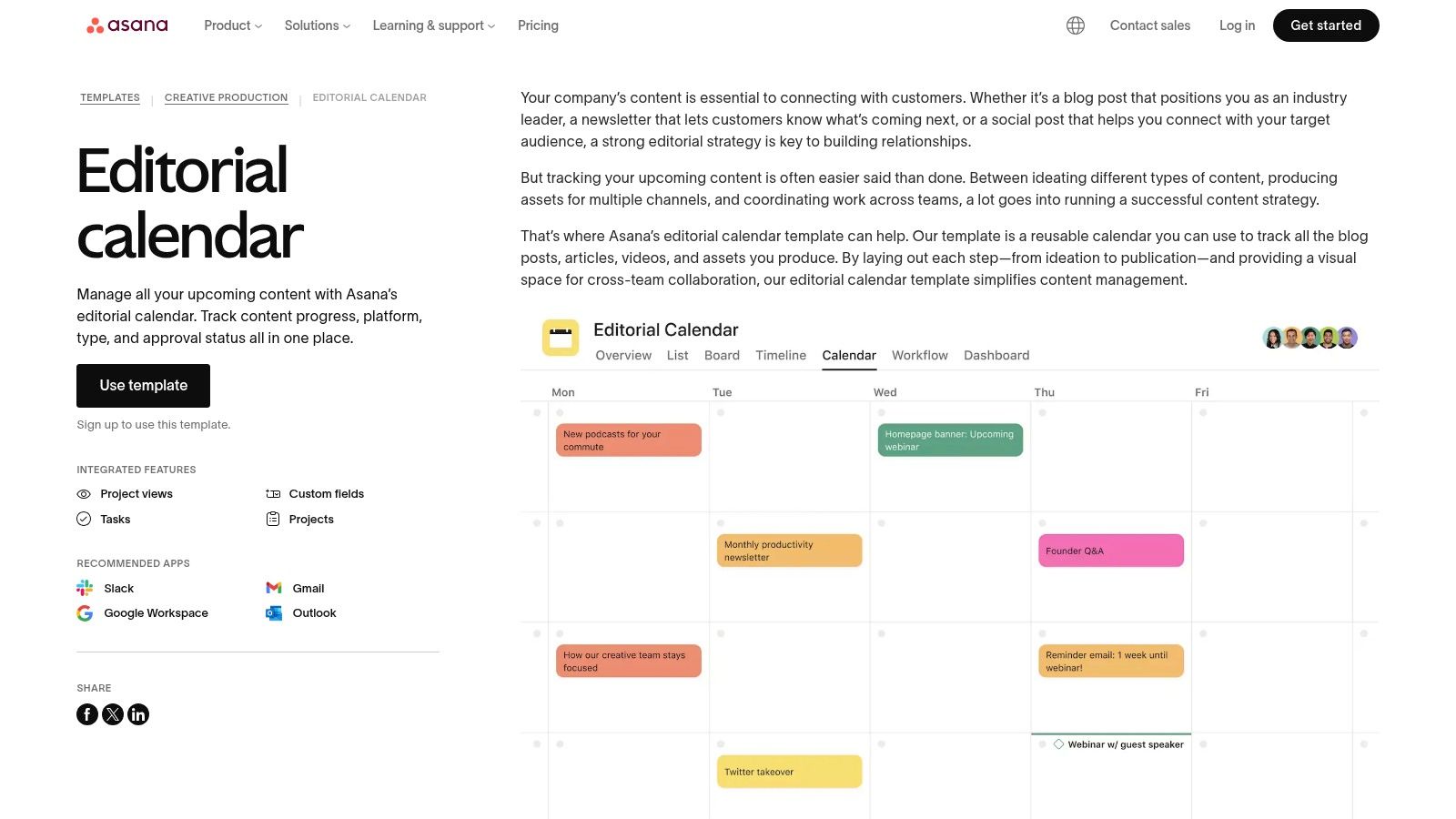This screenshot has width=1456, height=819.
Task: Share on LinkedIn
Action: 138,714
